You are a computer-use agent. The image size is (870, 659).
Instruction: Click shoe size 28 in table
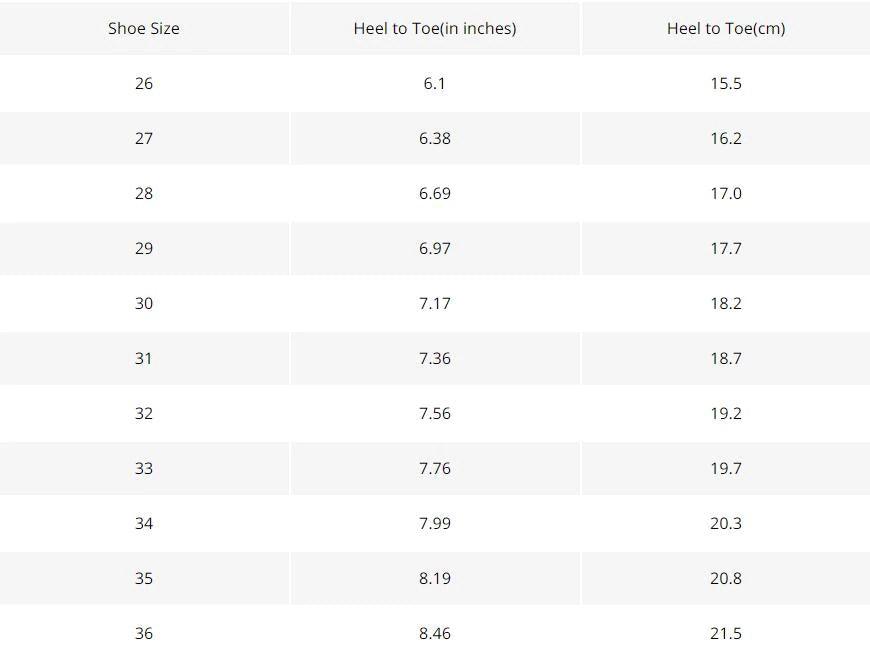pyautogui.click(x=144, y=193)
